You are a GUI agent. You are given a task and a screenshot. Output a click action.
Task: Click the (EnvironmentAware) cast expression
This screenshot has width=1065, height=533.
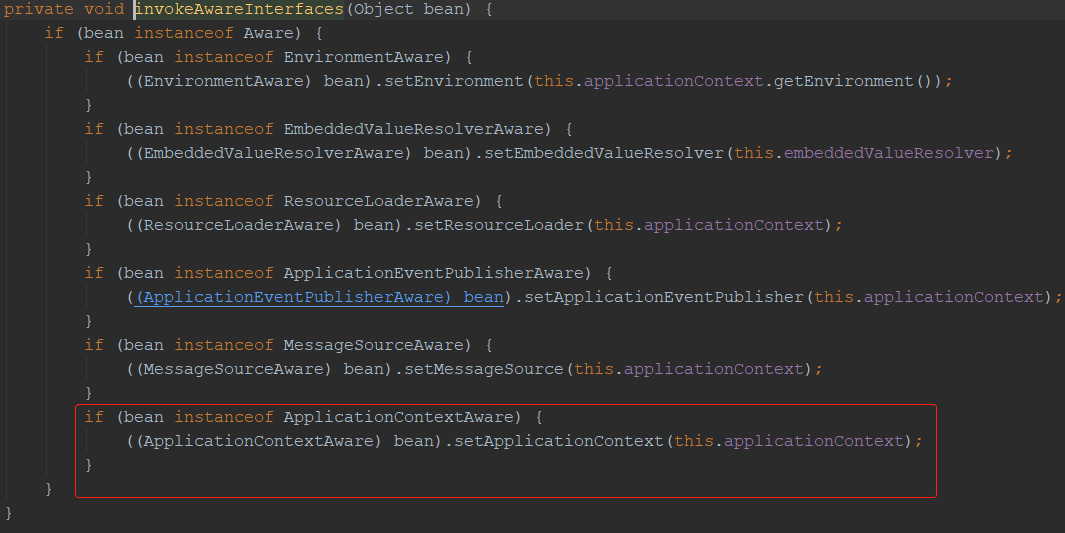click(x=224, y=81)
